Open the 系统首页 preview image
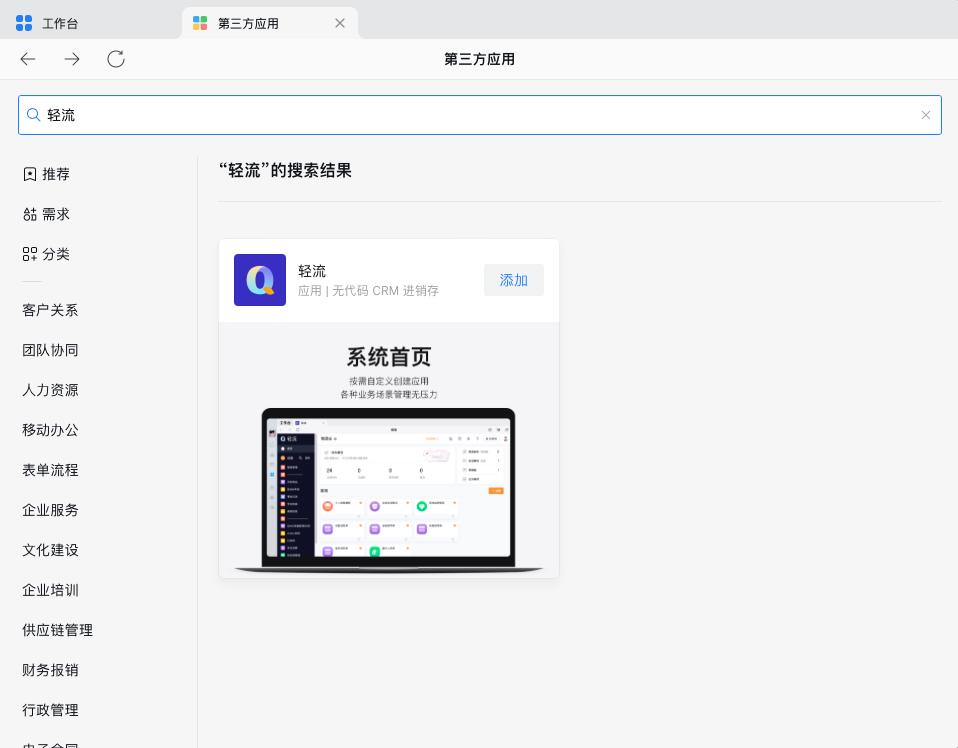Screen dimensions: 958x748 389,450
